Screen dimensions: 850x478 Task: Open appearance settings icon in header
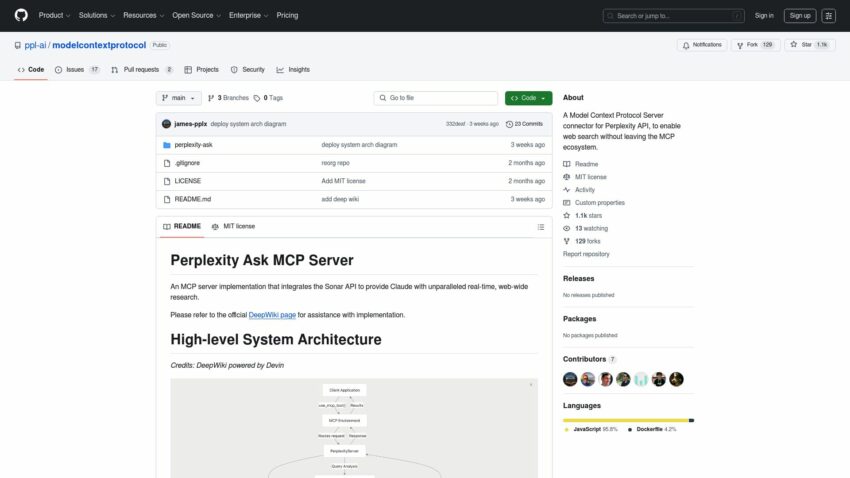coord(828,16)
